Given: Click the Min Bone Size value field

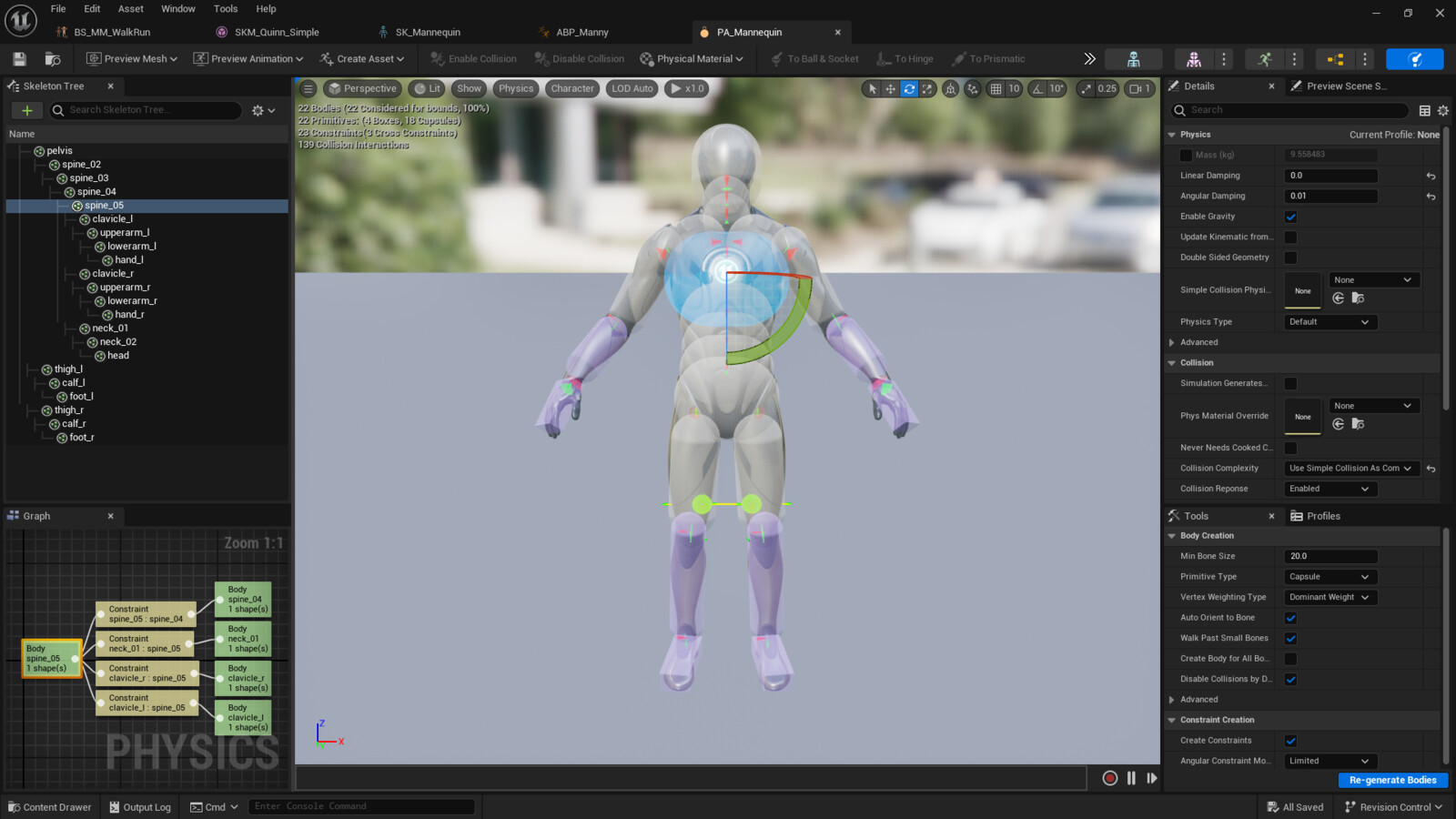Looking at the screenshot, I should click(1330, 556).
